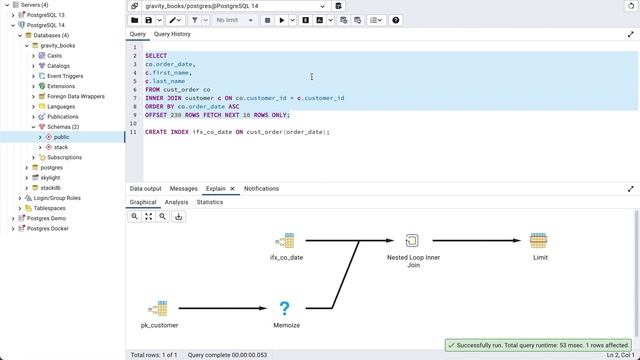Click the pk_customer index node
This screenshot has width=640, height=360.
click(x=159, y=309)
